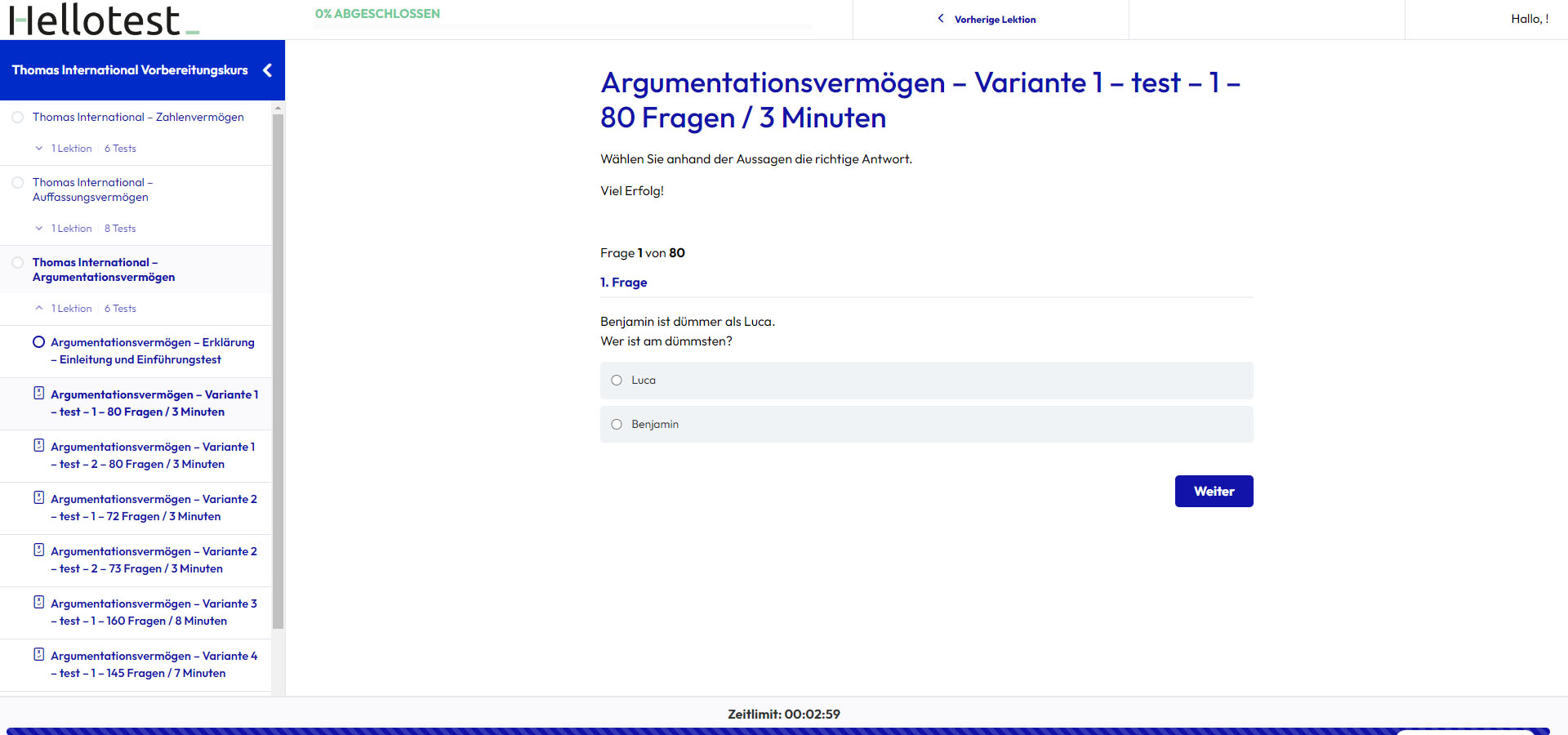Click the 'Benjamin ist dümmer als Luca.' statement

688,322
